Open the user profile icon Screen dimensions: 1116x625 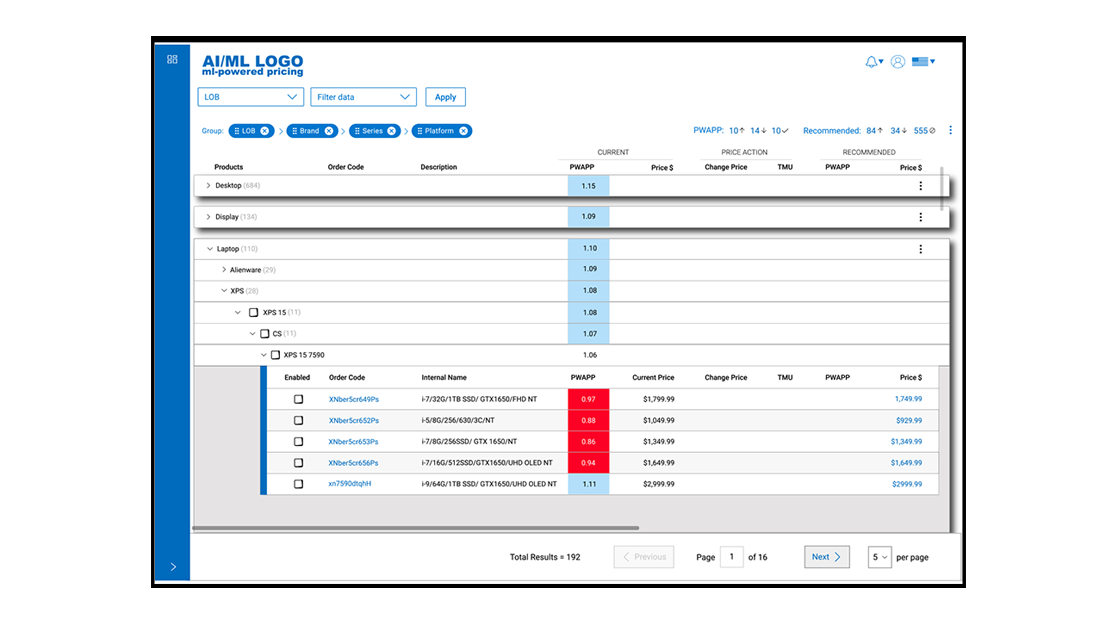click(898, 62)
